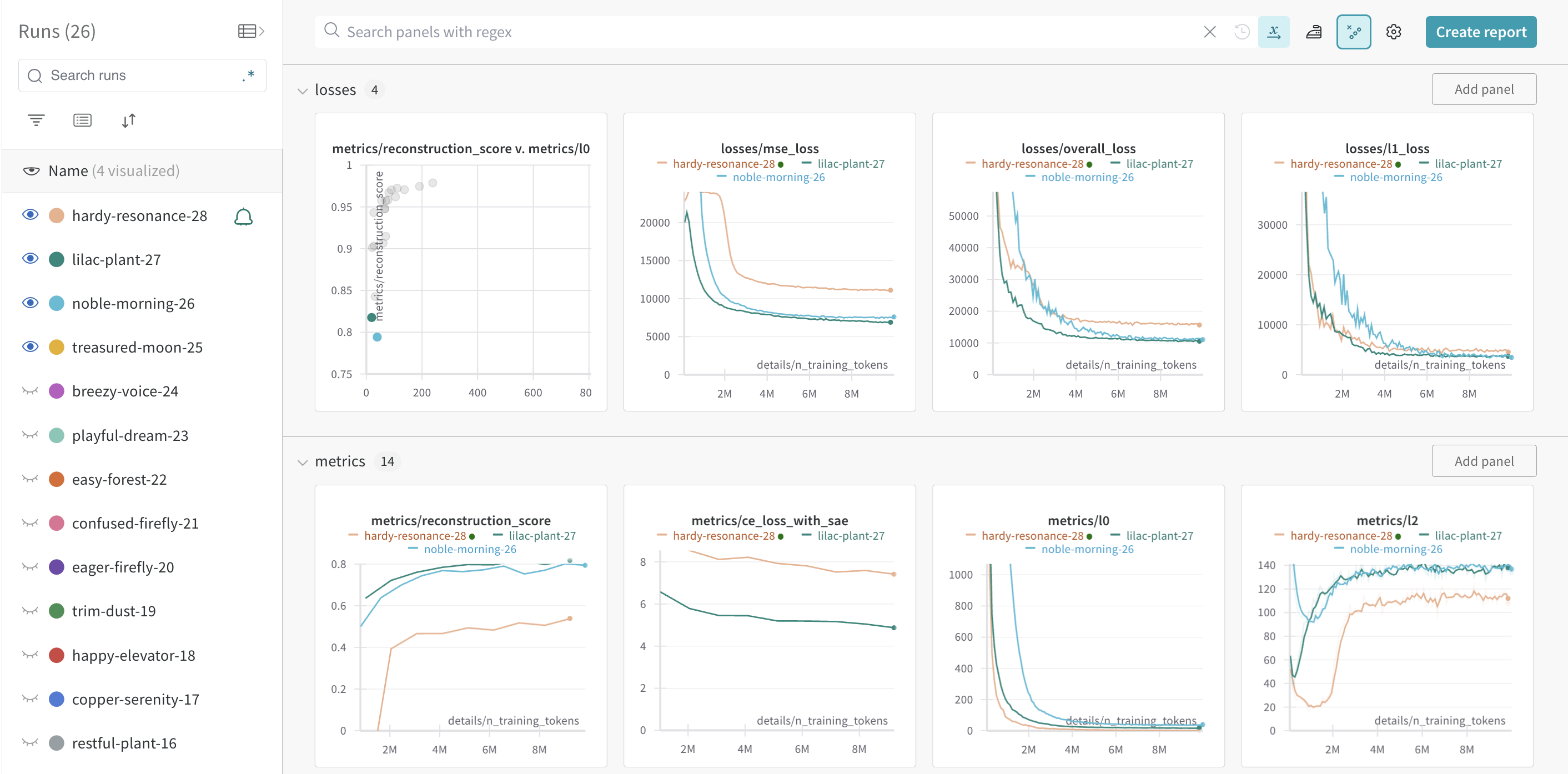Toggle regex mode in Search runs
1568x774 pixels.
(248, 76)
